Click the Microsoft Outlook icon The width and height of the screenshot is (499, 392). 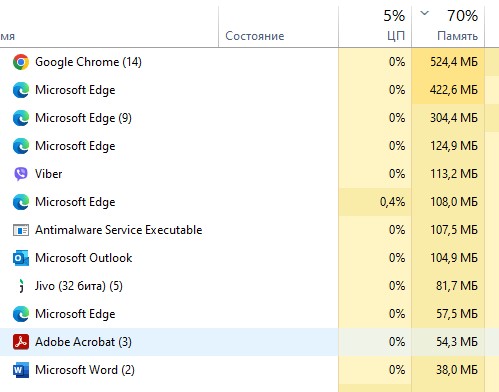[x=21, y=258]
